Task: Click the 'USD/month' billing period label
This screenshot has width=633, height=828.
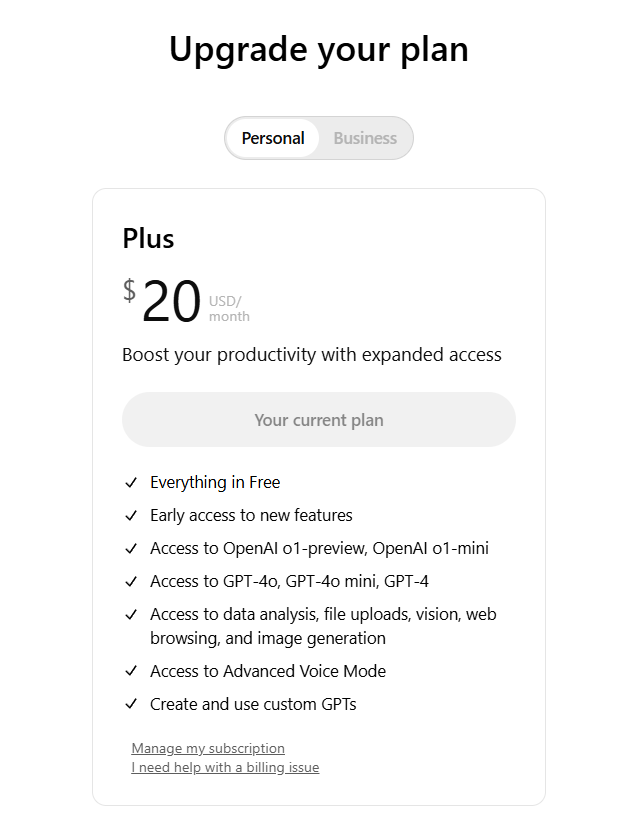Action: tap(229, 308)
